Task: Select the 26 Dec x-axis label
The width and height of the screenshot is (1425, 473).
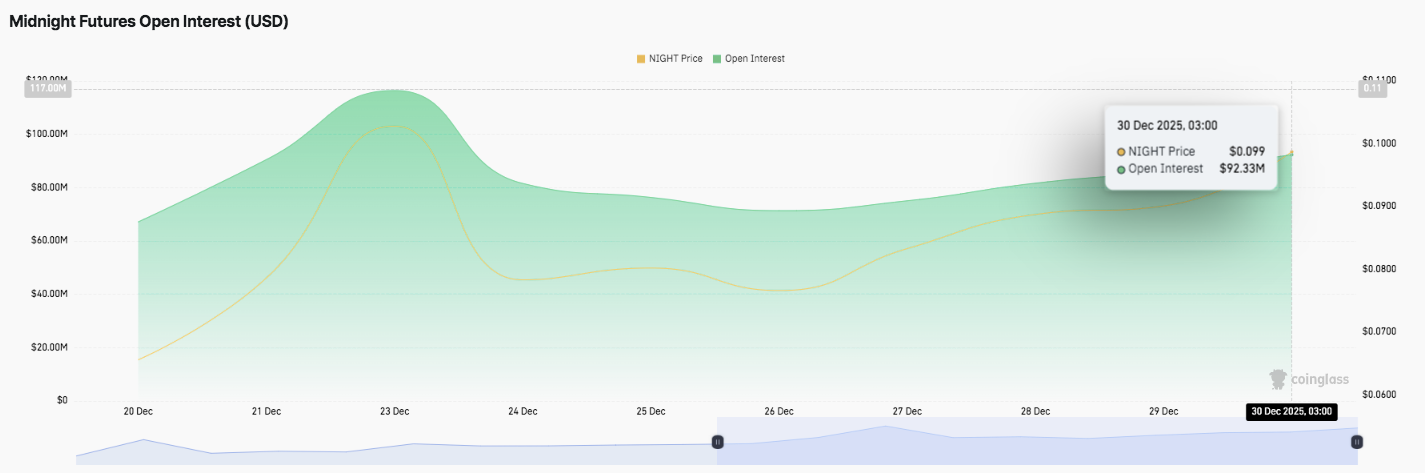Action: coord(779,411)
